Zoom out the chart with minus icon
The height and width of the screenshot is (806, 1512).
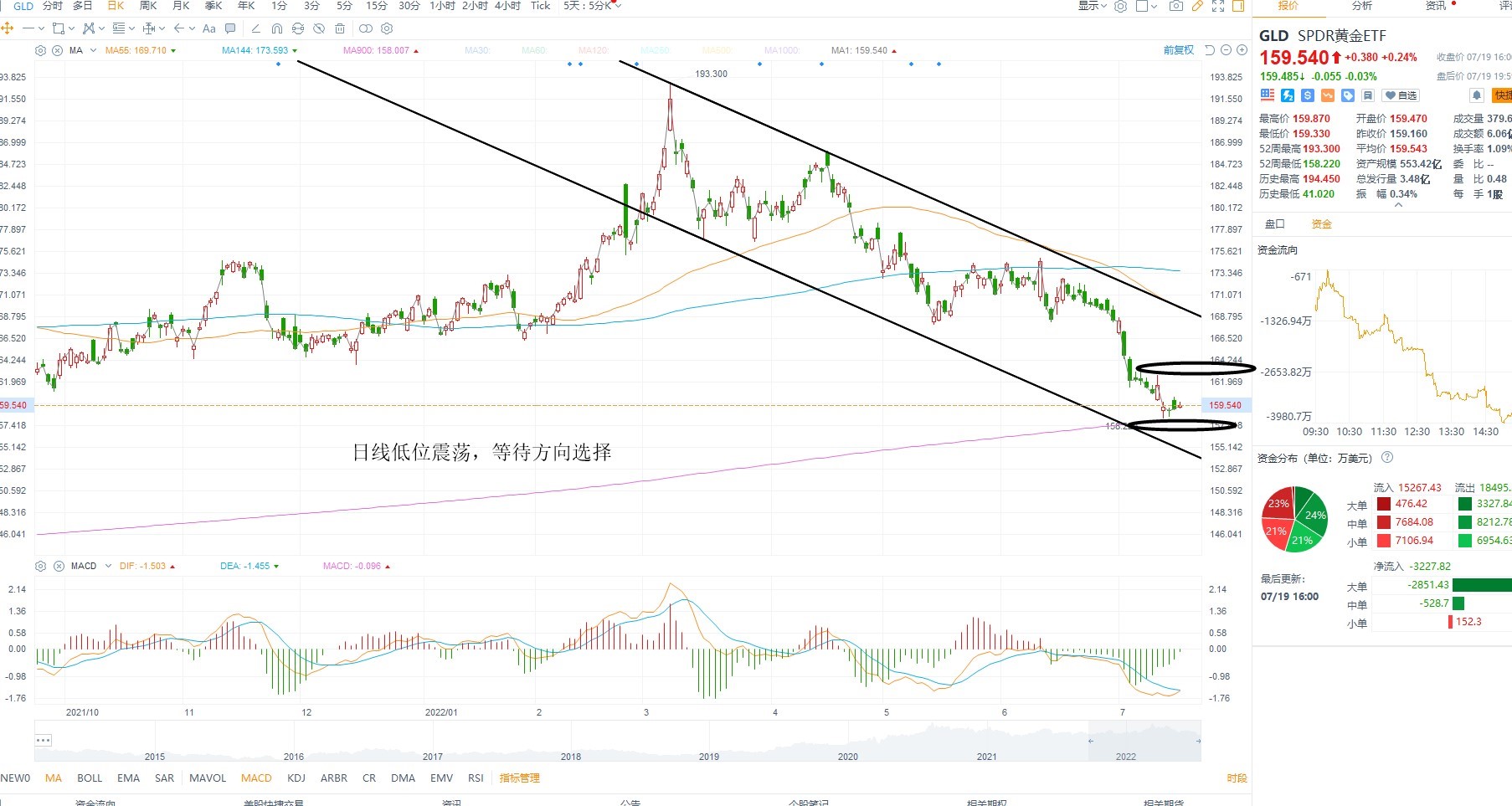(1226, 50)
